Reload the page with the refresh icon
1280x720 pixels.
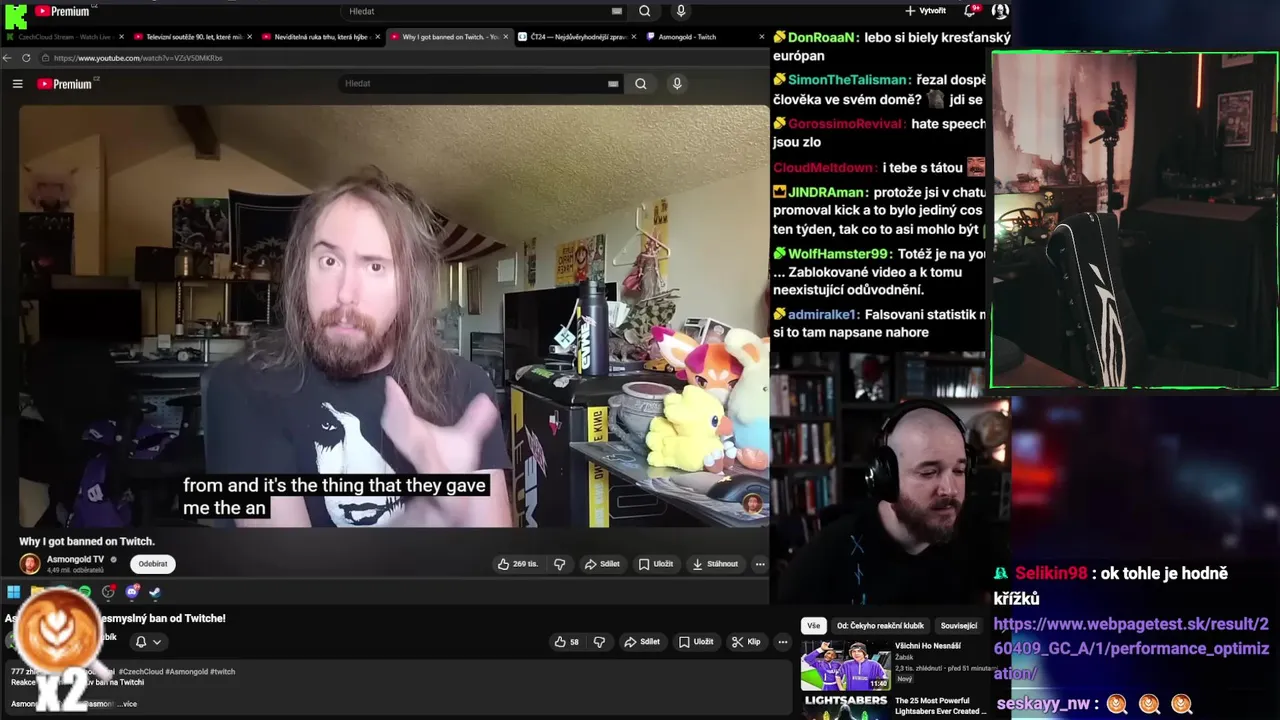pos(26,58)
